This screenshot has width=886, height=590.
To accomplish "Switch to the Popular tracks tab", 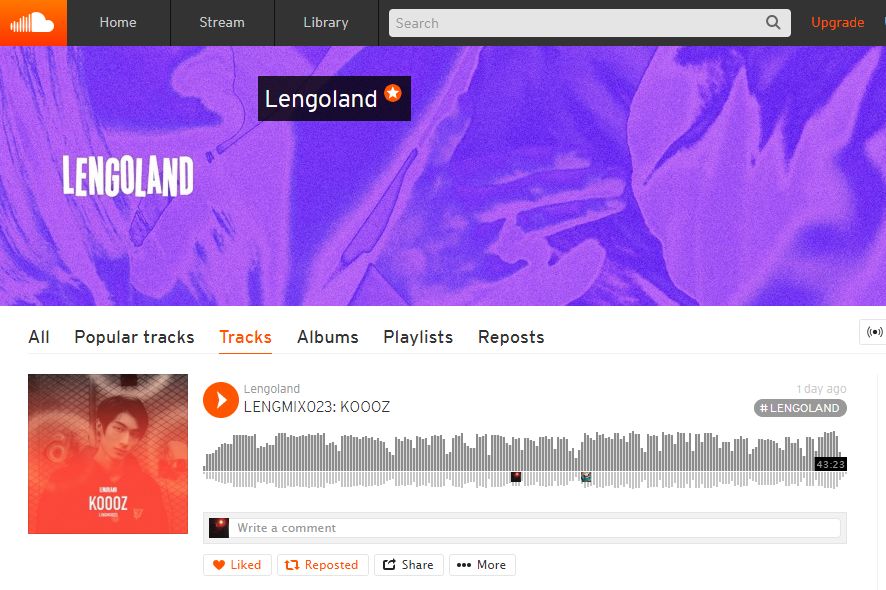I will pos(134,337).
